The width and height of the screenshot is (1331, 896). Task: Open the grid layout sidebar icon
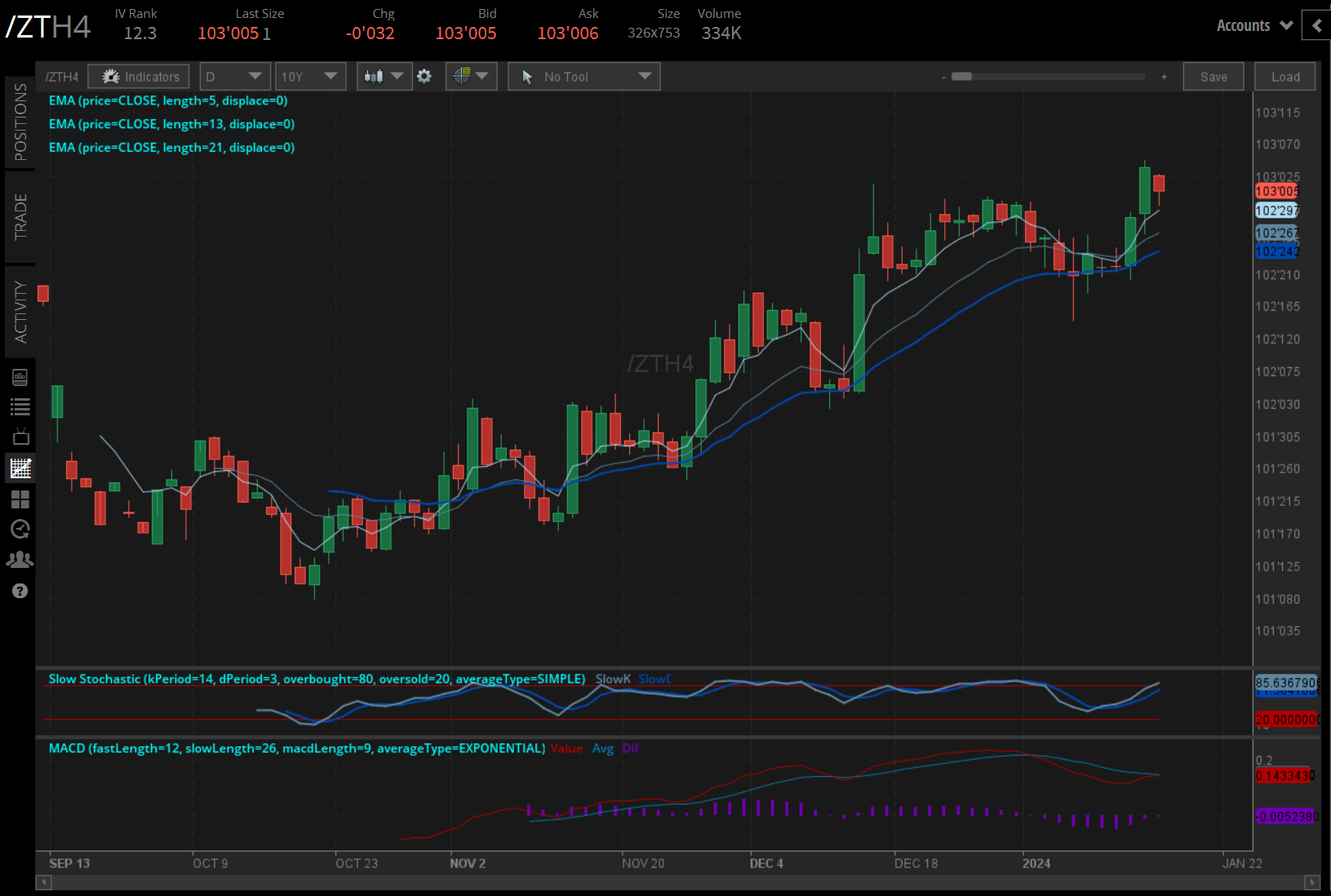20,499
